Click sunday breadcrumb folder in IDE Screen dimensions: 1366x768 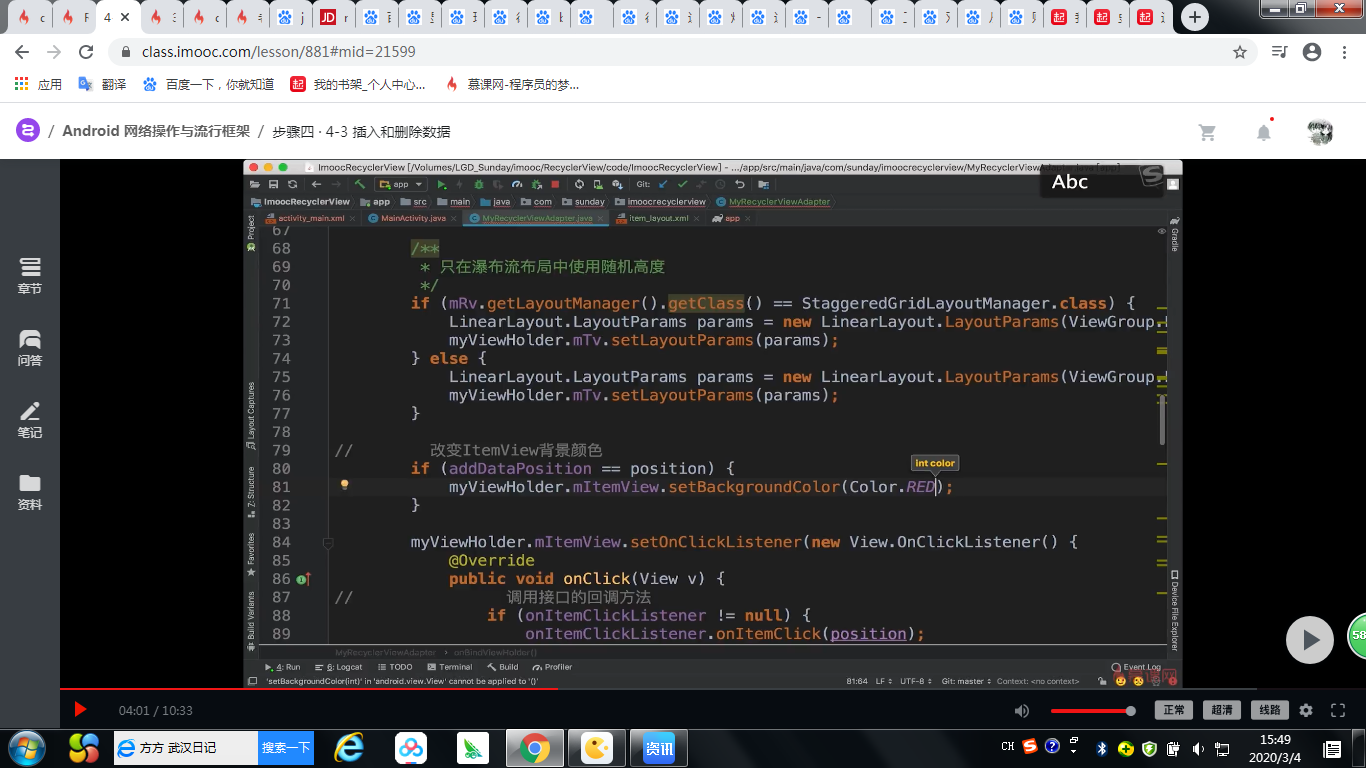coord(583,202)
